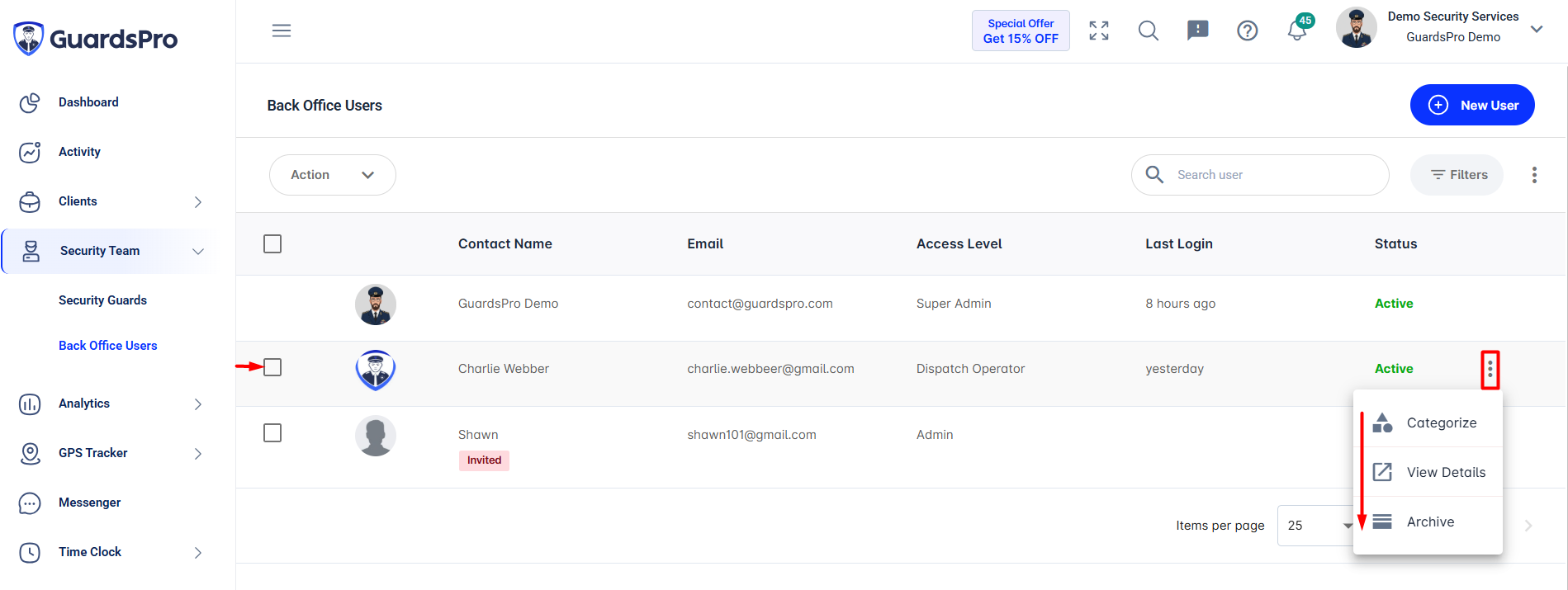Select Charlie Webber's row checkbox
This screenshot has width=1568, height=590.
pyautogui.click(x=272, y=367)
